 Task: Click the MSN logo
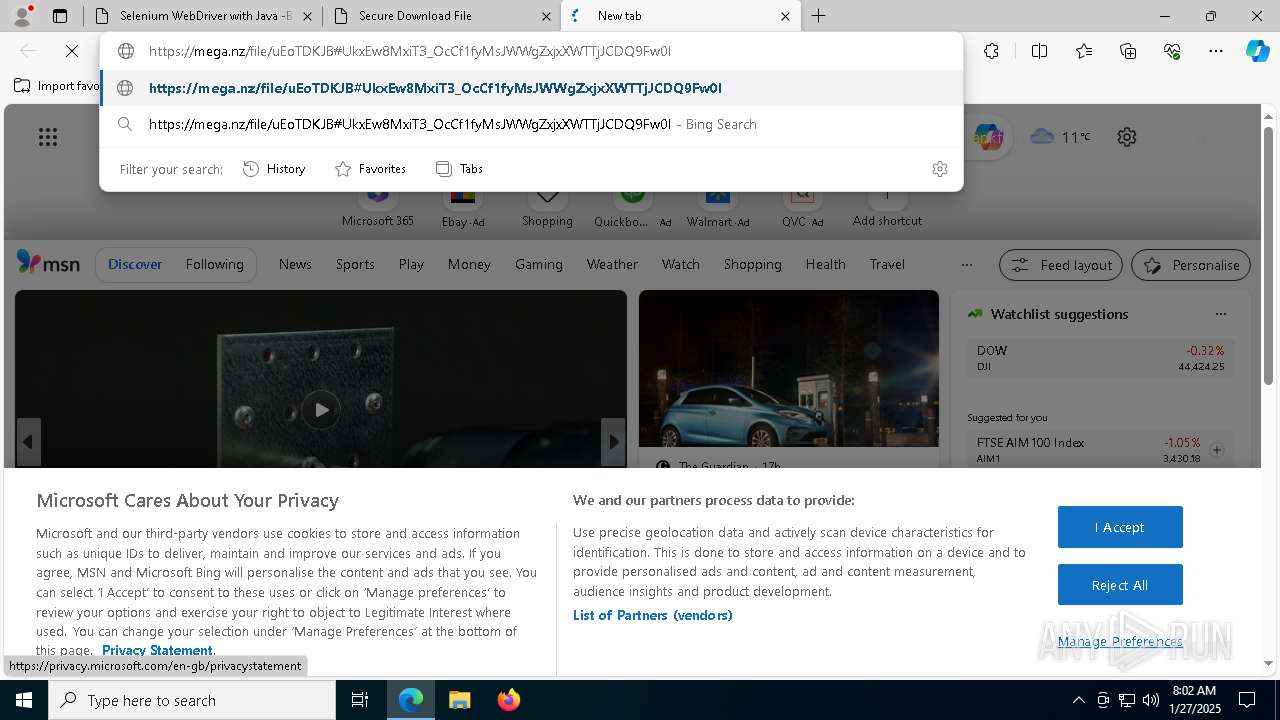pos(48,263)
